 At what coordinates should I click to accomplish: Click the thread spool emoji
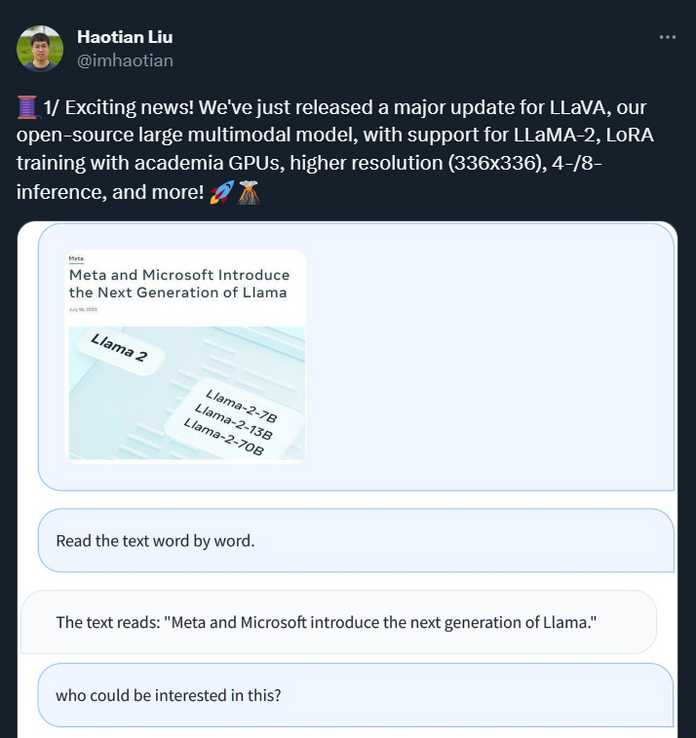tap(27, 107)
